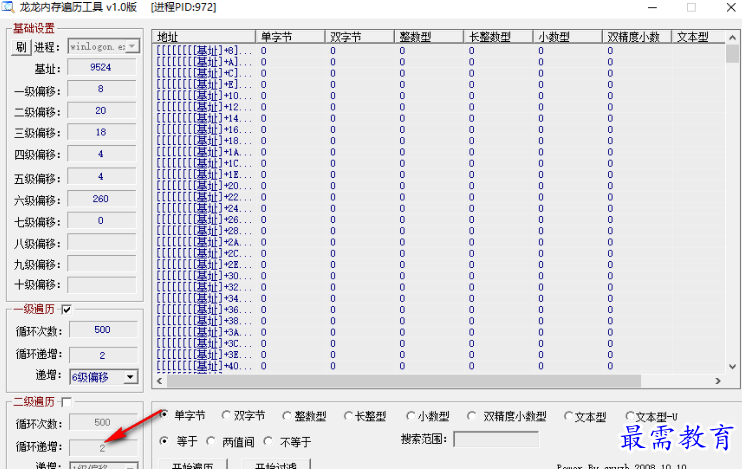Select the 文本型 radio button
The height and width of the screenshot is (469, 742).
pyautogui.click(x=568, y=416)
